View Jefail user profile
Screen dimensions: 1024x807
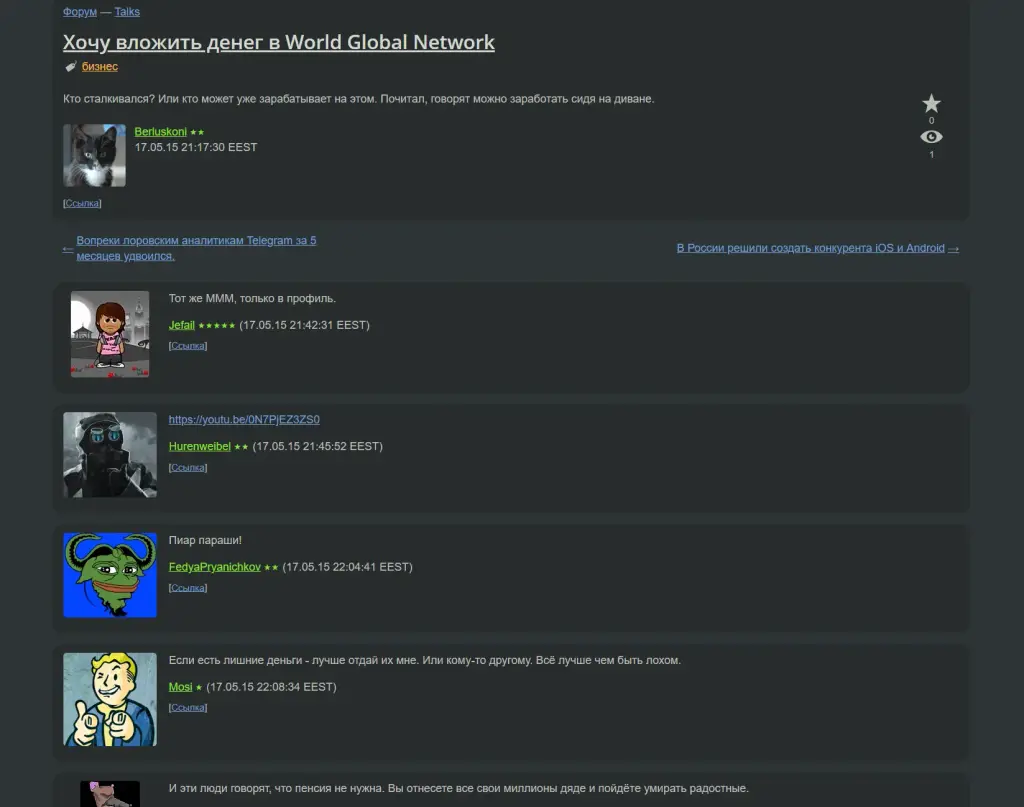pos(182,325)
